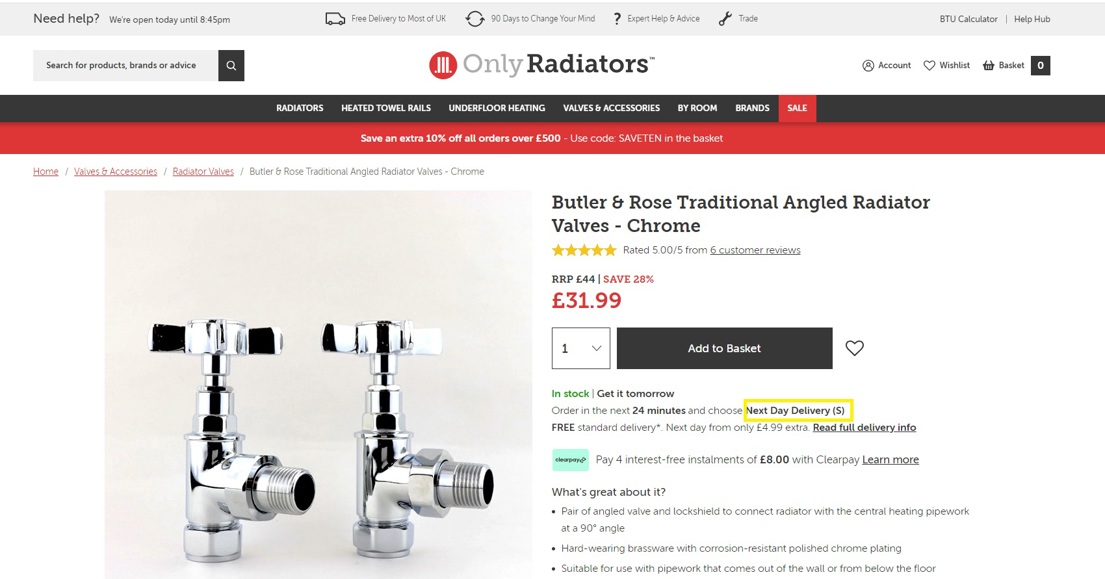Click the Trade wrench icon
Viewport: 1105px width, 579px height.
pos(725,19)
